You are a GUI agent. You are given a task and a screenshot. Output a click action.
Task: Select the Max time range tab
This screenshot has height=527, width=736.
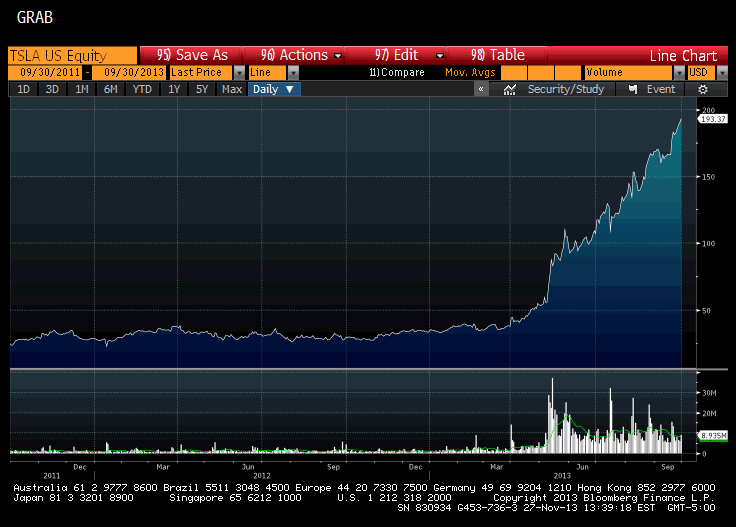(232, 89)
